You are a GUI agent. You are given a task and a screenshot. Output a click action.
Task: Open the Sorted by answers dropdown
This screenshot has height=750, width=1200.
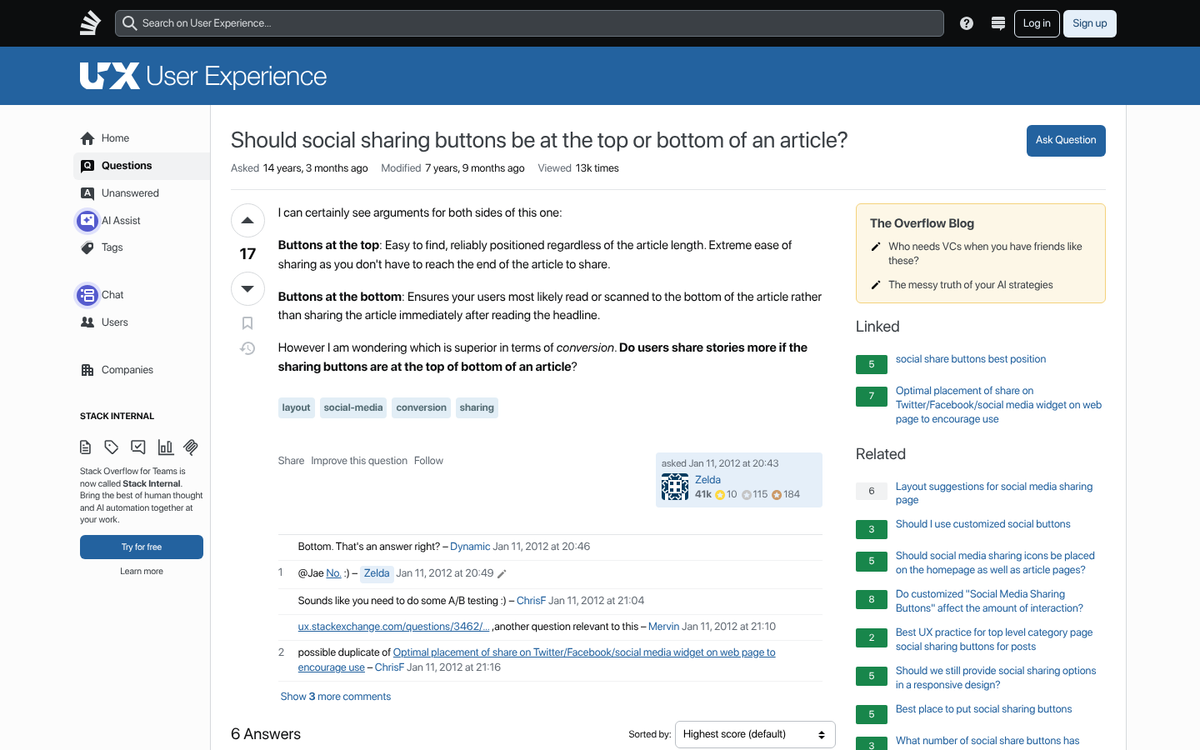[755, 734]
